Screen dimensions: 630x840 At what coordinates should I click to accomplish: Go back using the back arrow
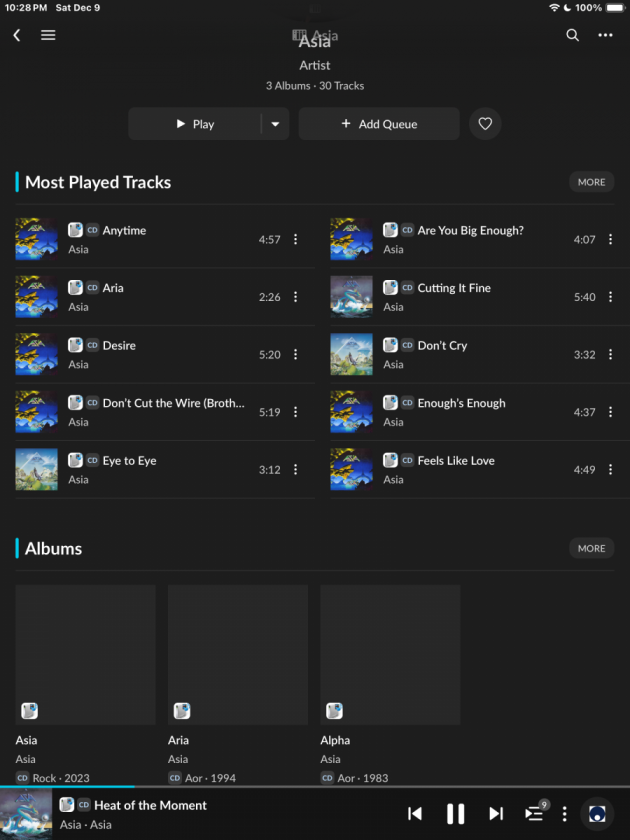coord(17,35)
